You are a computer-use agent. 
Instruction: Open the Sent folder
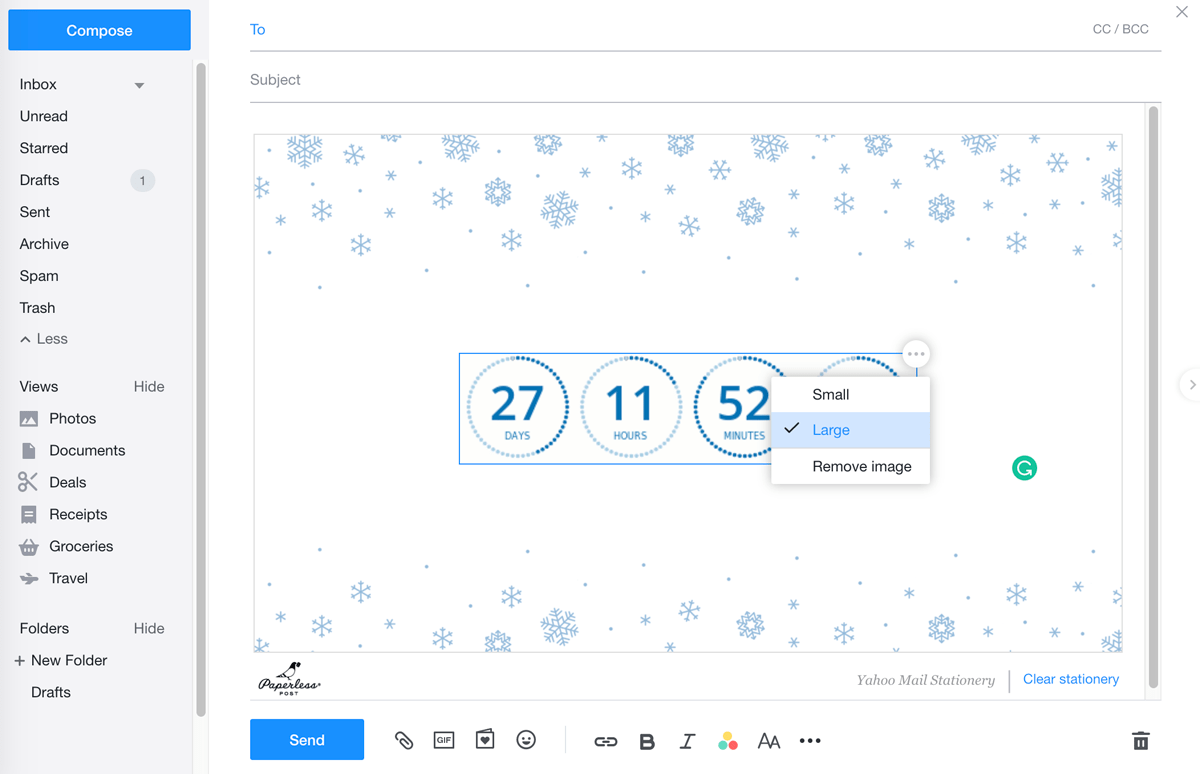pyautogui.click(x=35, y=212)
